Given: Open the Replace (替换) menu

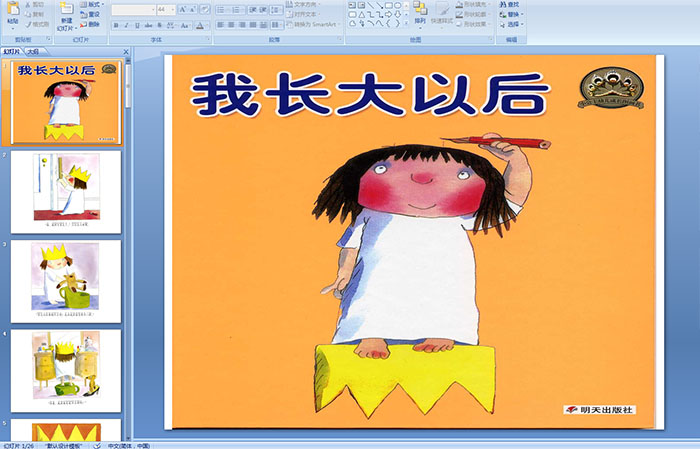Looking at the screenshot, I should pyautogui.click(x=511, y=14).
